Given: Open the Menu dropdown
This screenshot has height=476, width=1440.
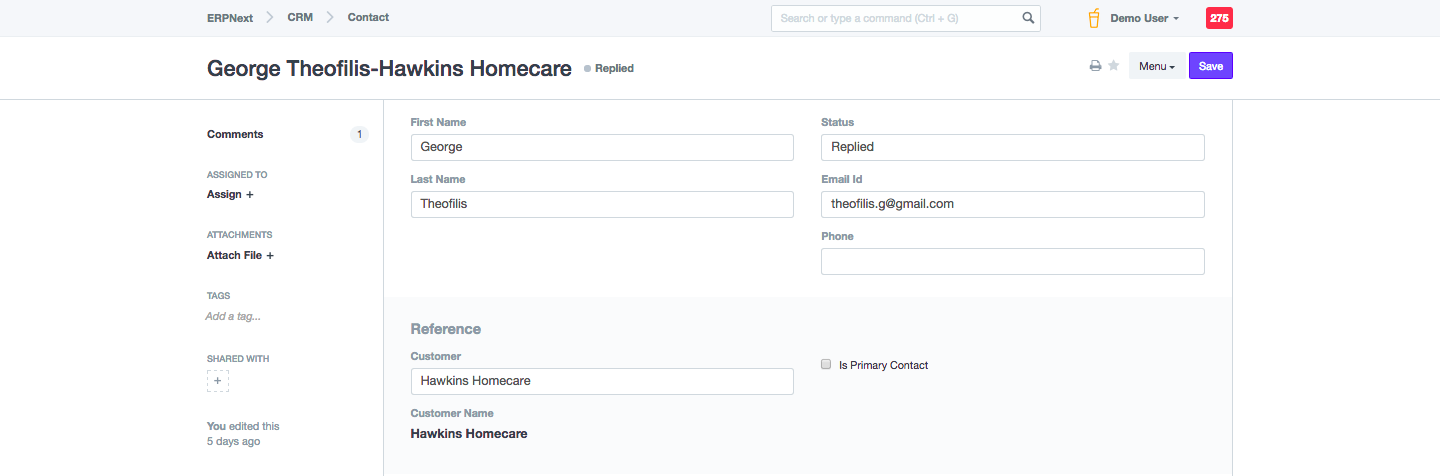Looking at the screenshot, I should 1157,66.
